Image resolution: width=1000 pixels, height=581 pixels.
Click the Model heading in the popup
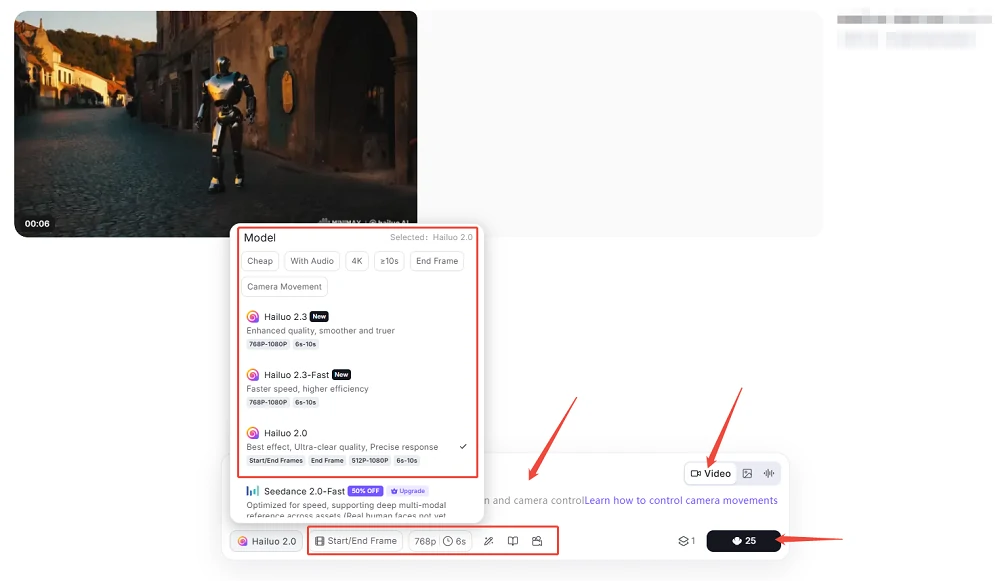(260, 237)
